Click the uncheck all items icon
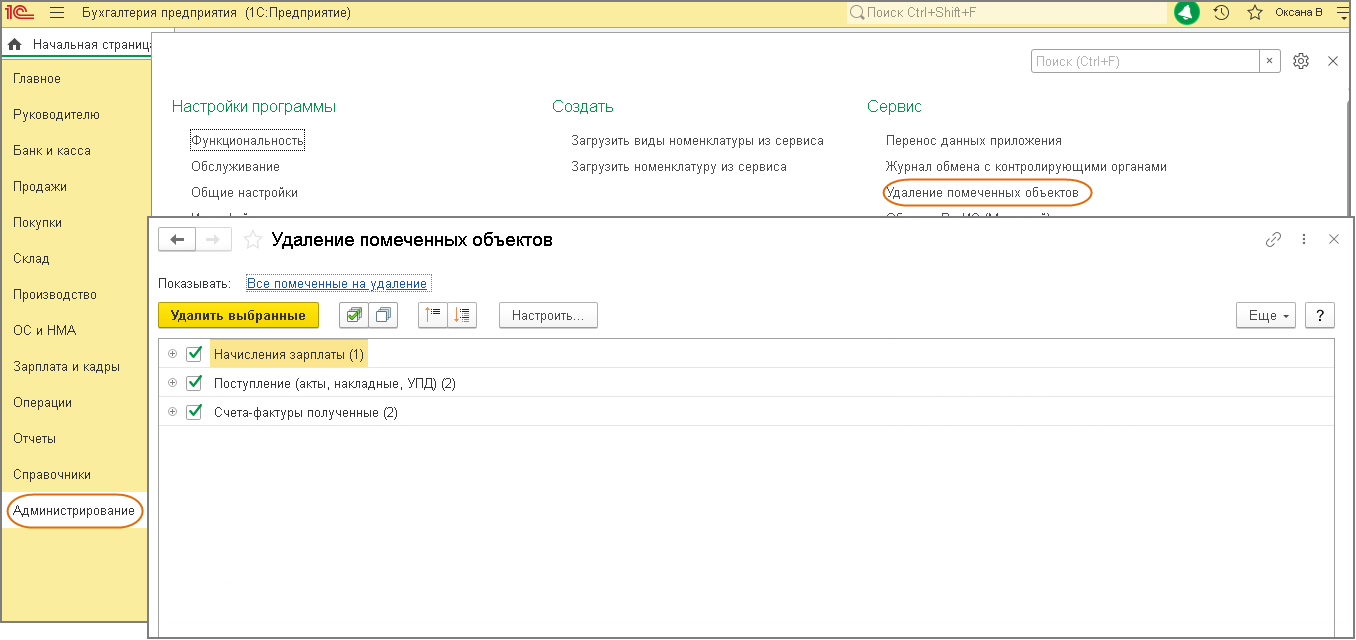1356x640 pixels. click(x=383, y=315)
